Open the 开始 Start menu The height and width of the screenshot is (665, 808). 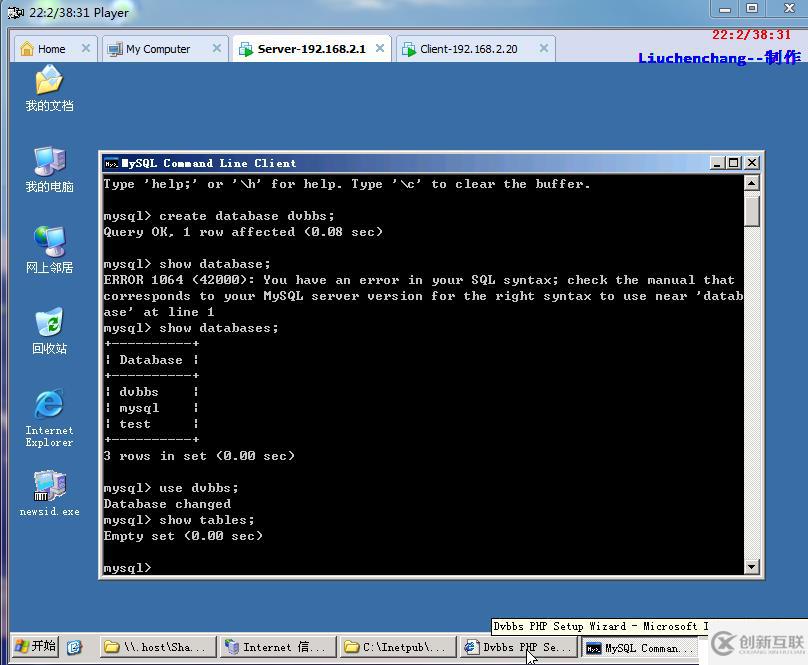tap(35, 646)
